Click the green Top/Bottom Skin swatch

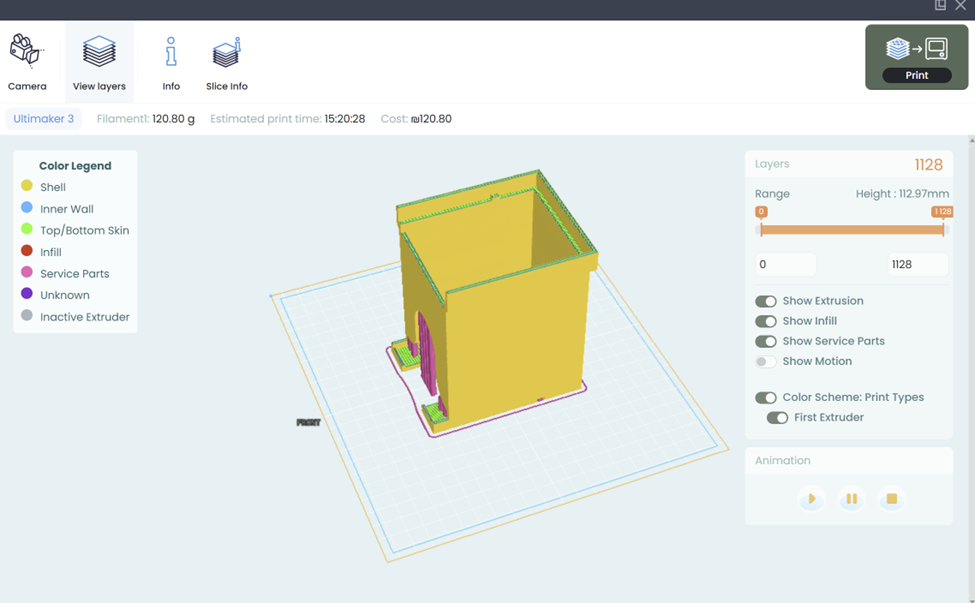[27, 229]
